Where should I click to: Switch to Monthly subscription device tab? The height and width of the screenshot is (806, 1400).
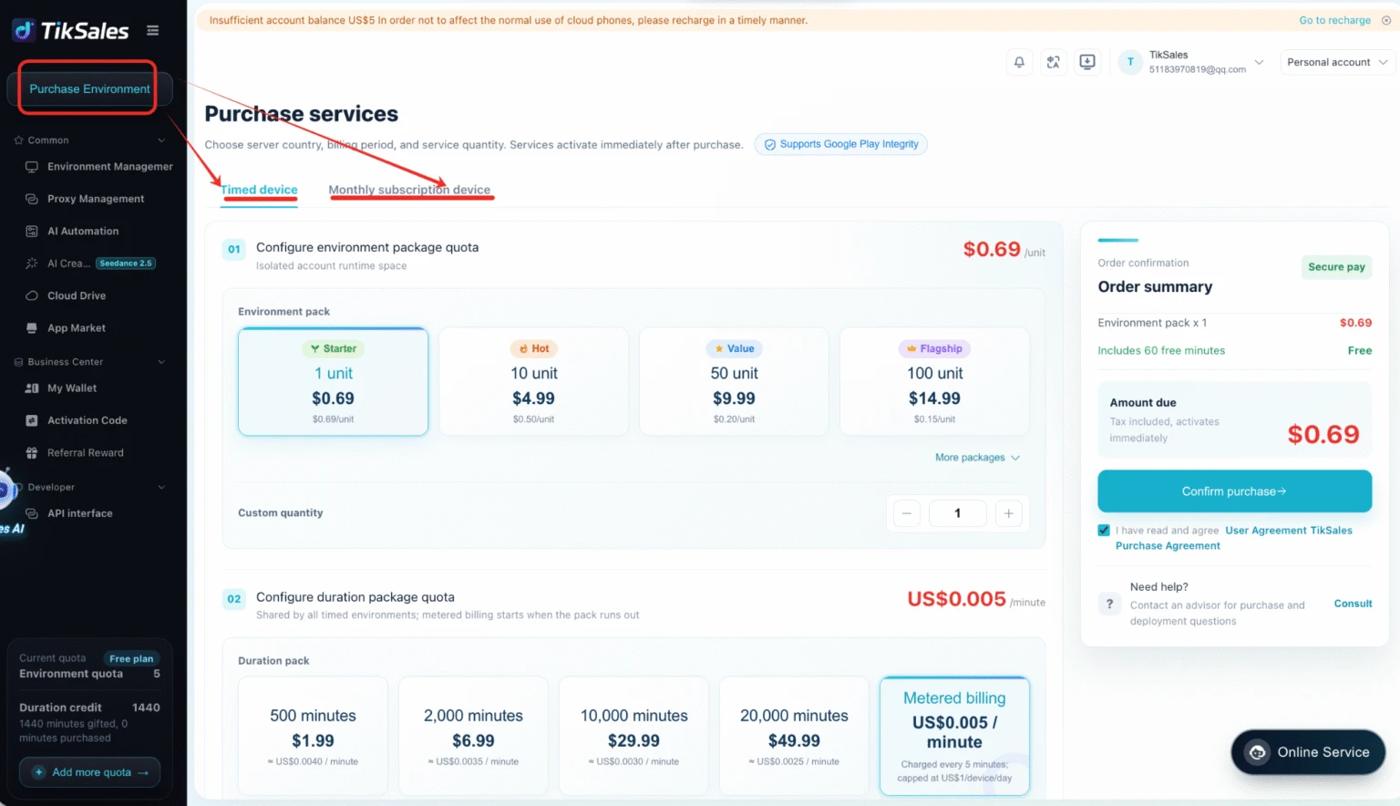tap(410, 190)
